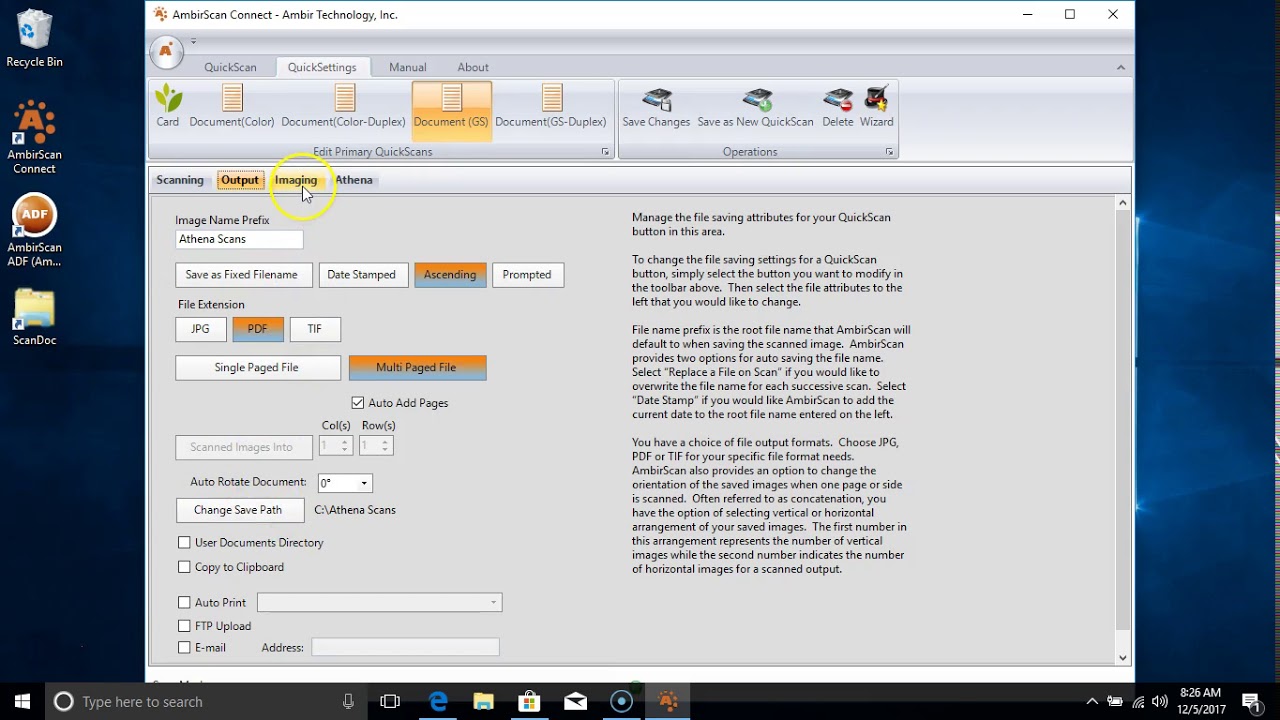The image size is (1280, 720).
Task: Open the Recycle Bin desktop icon
Action: click(x=34, y=38)
